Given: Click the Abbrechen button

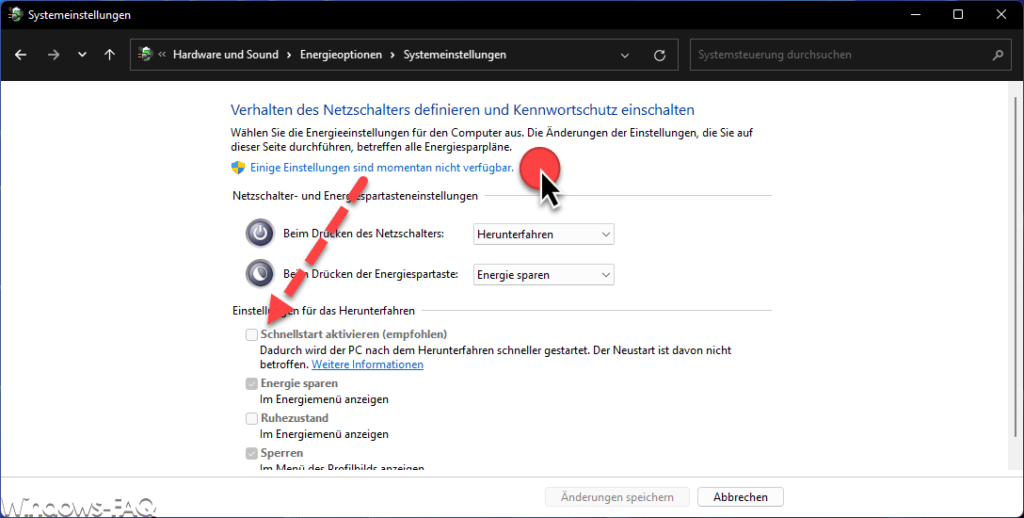Looking at the screenshot, I should click(741, 497).
